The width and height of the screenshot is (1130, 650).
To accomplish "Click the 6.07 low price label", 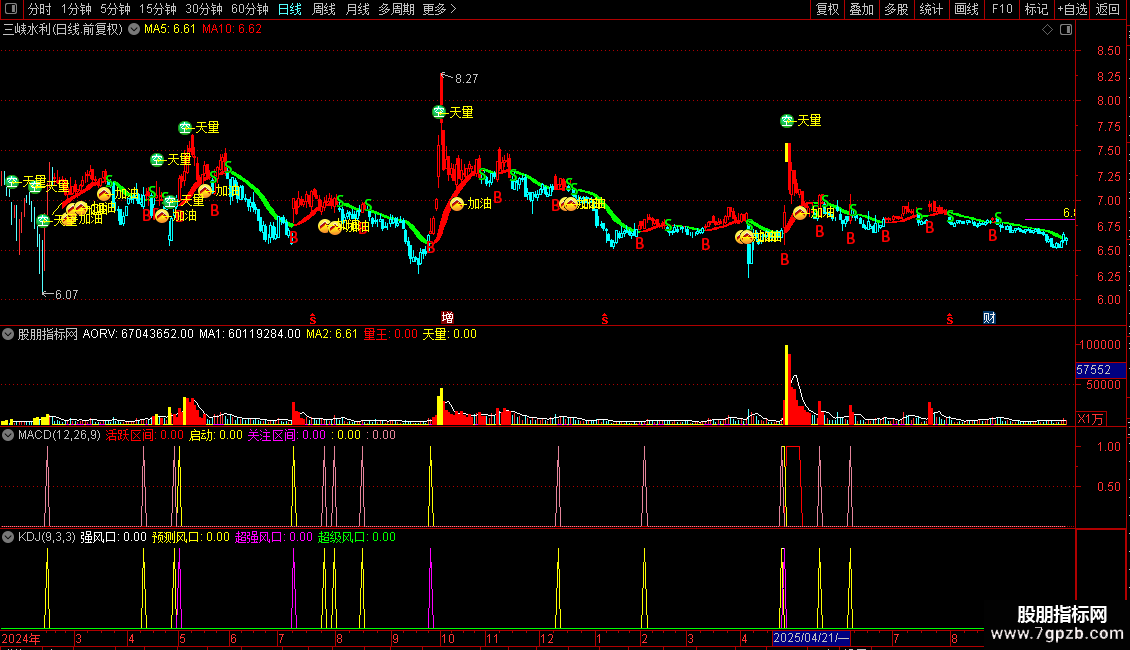I will coord(66,295).
